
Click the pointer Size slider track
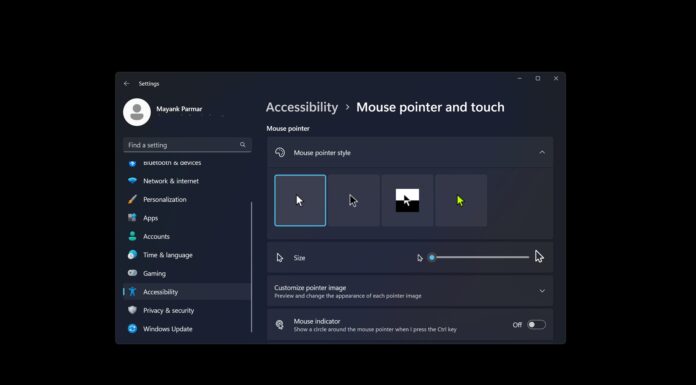[479, 257]
